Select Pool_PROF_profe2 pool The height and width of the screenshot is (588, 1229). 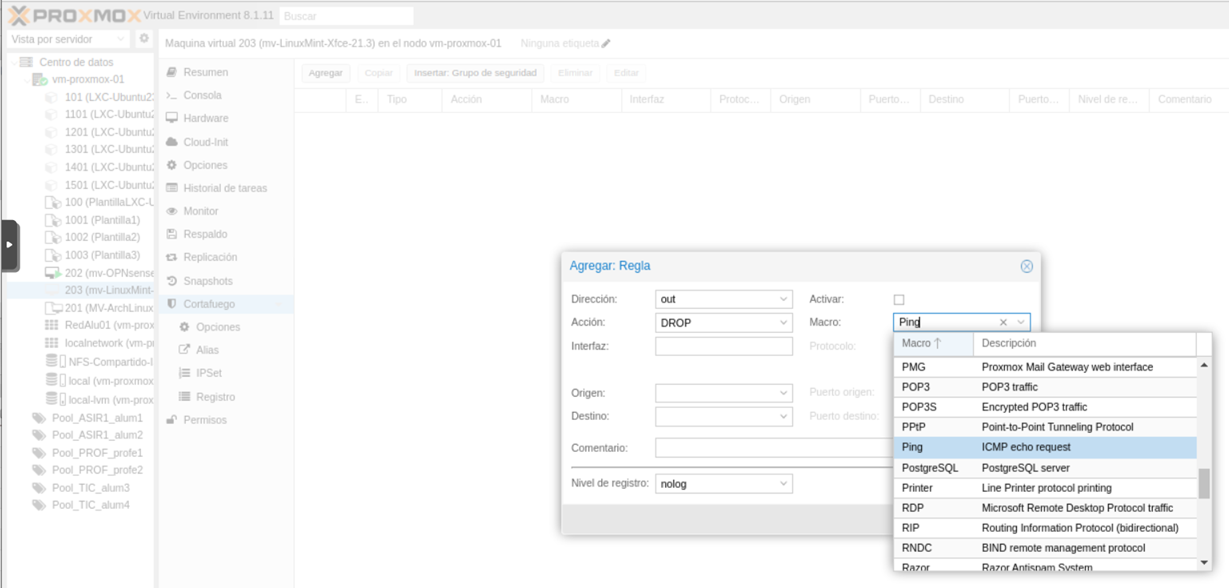pos(97,470)
